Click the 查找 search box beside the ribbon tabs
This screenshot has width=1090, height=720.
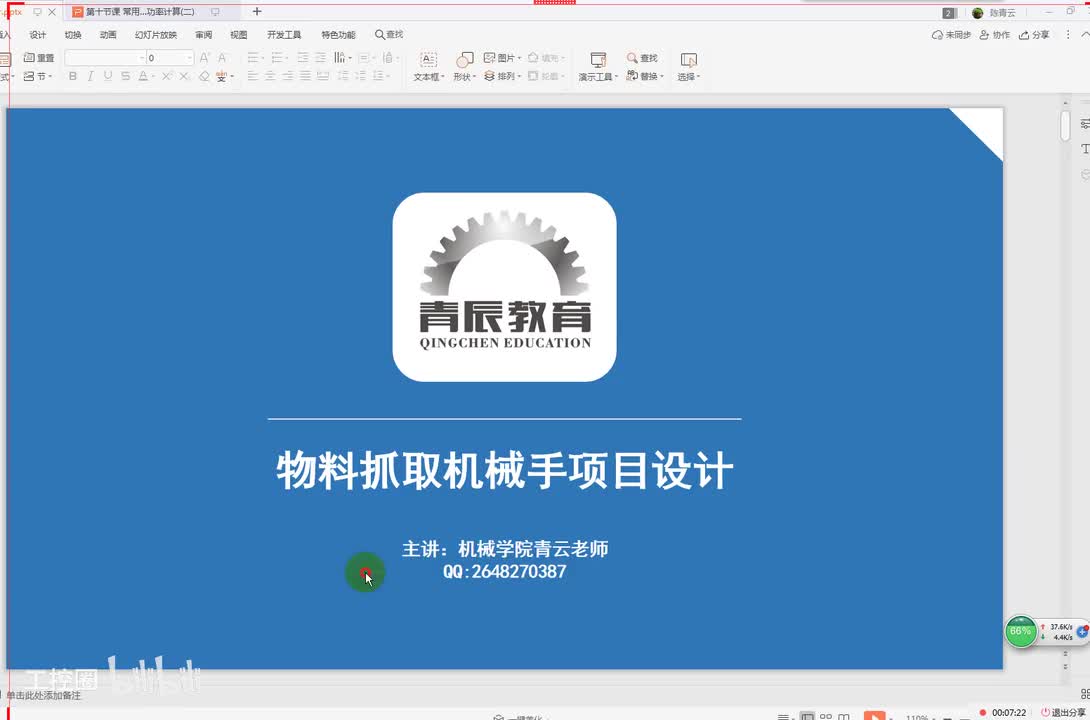(x=389, y=35)
